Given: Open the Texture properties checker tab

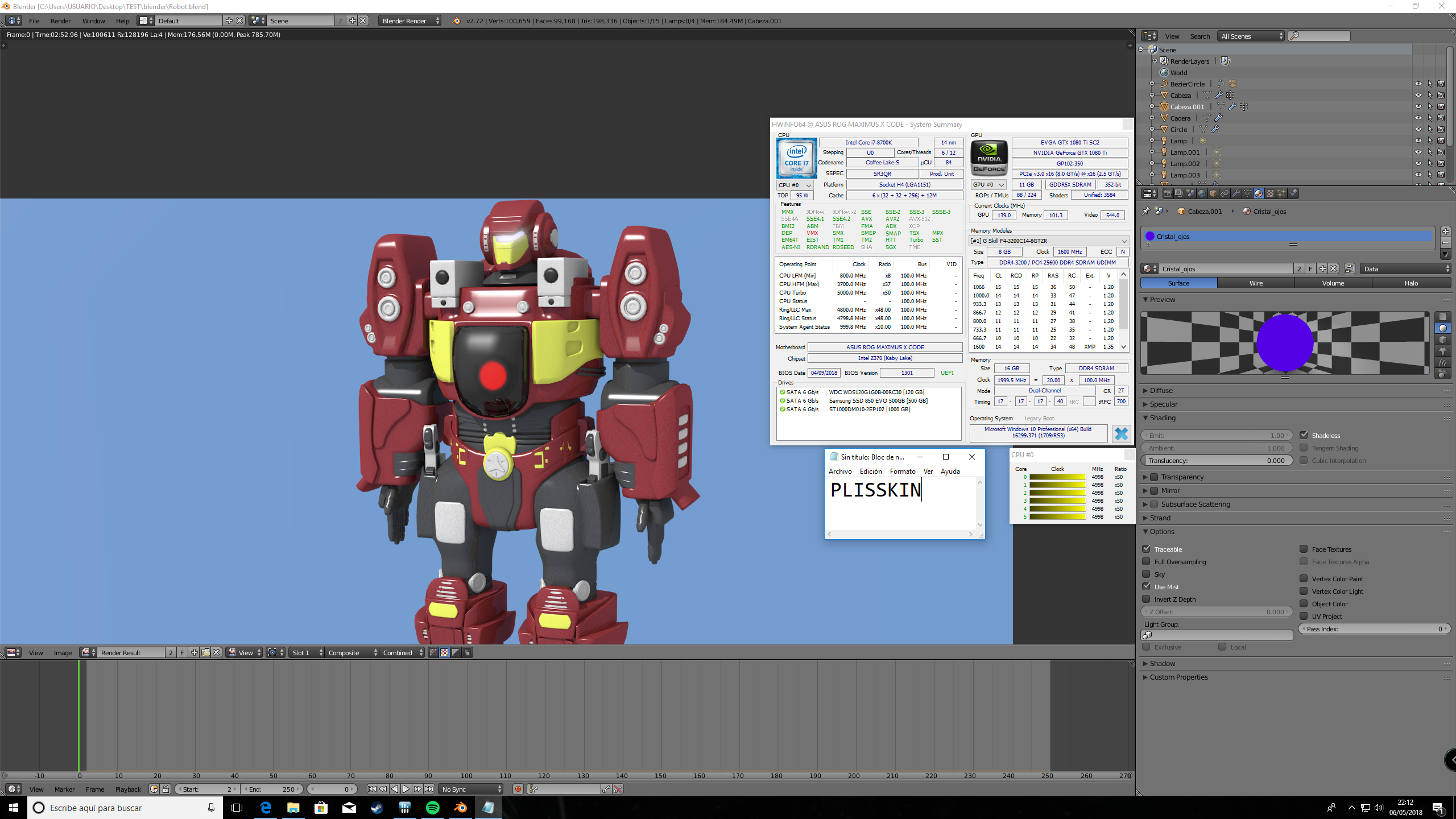Looking at the screenshot, I should pyautogui.click(x=1270, y=193).
